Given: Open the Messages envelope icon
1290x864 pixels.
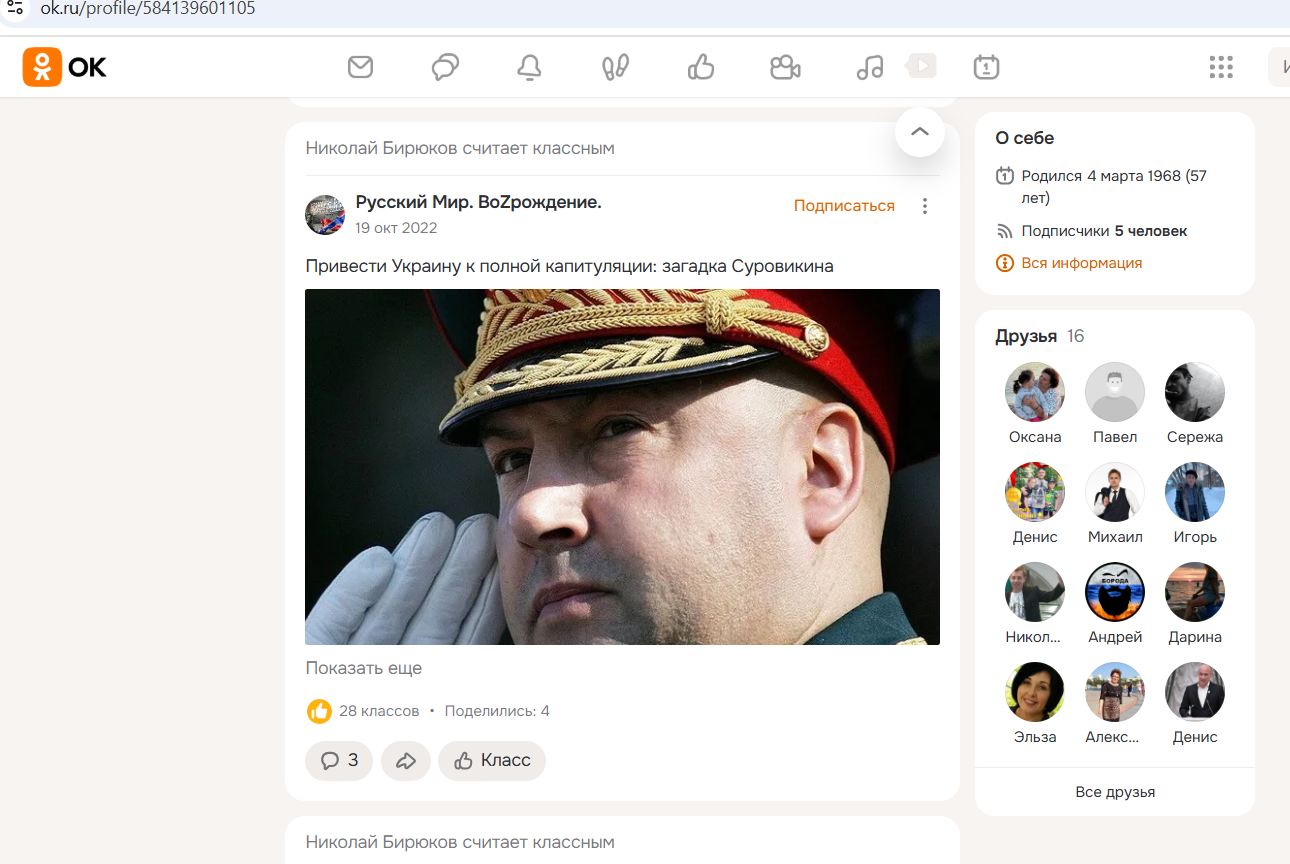Looking at the screenshot, I should 360,67.
